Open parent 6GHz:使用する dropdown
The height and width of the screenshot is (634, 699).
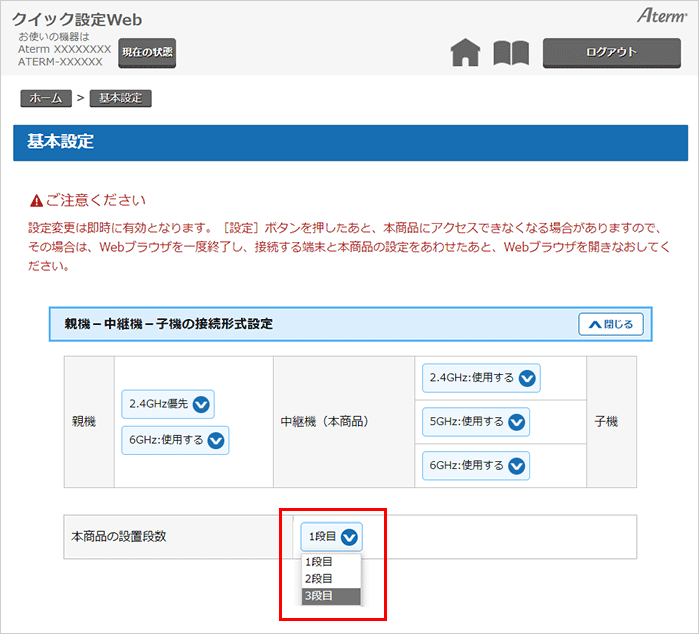click(175, 440)
